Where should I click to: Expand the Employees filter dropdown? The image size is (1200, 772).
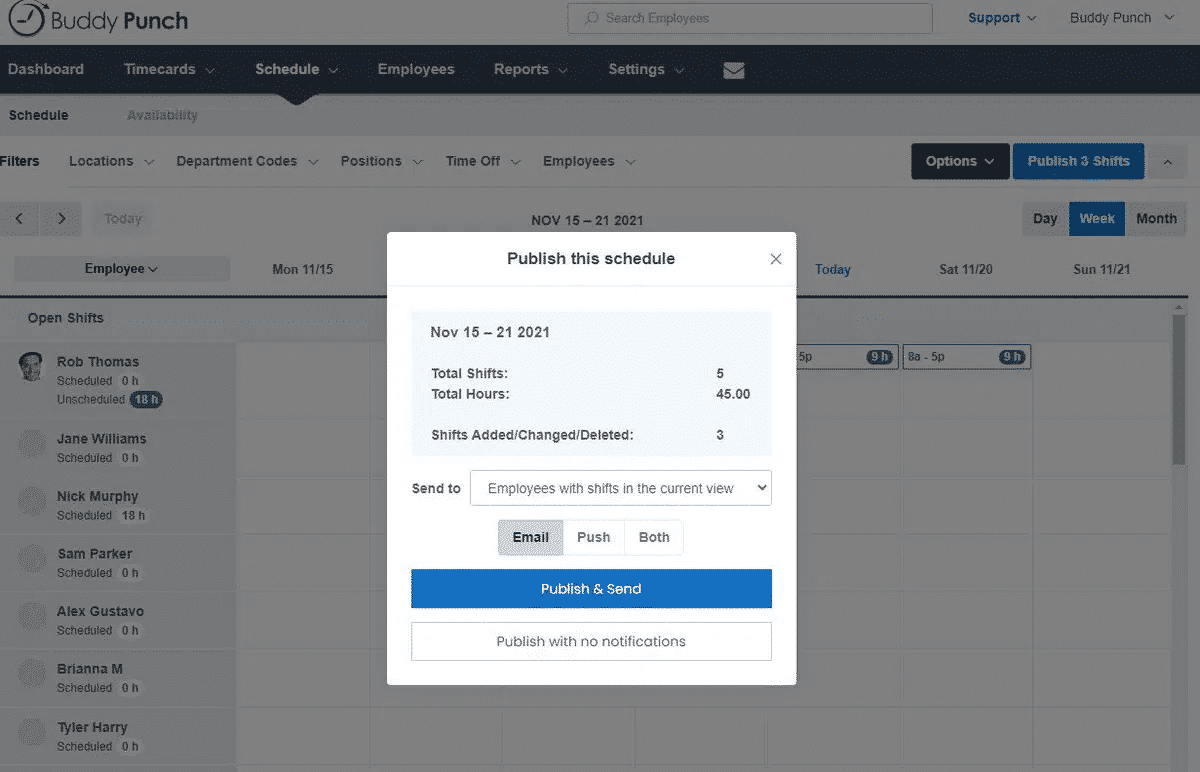click(x=591, y=161)
